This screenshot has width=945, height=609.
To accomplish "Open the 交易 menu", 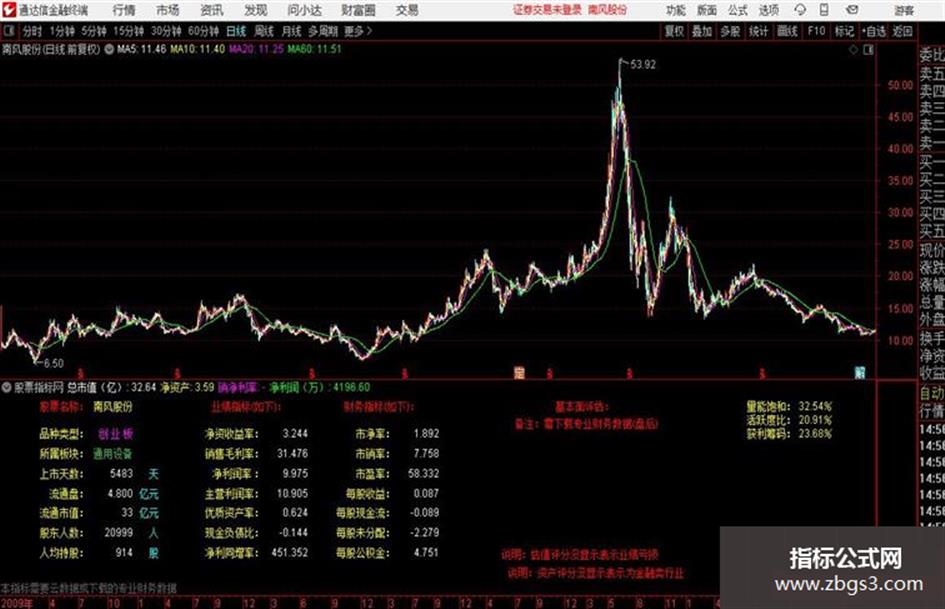I will tap(407, 10).
